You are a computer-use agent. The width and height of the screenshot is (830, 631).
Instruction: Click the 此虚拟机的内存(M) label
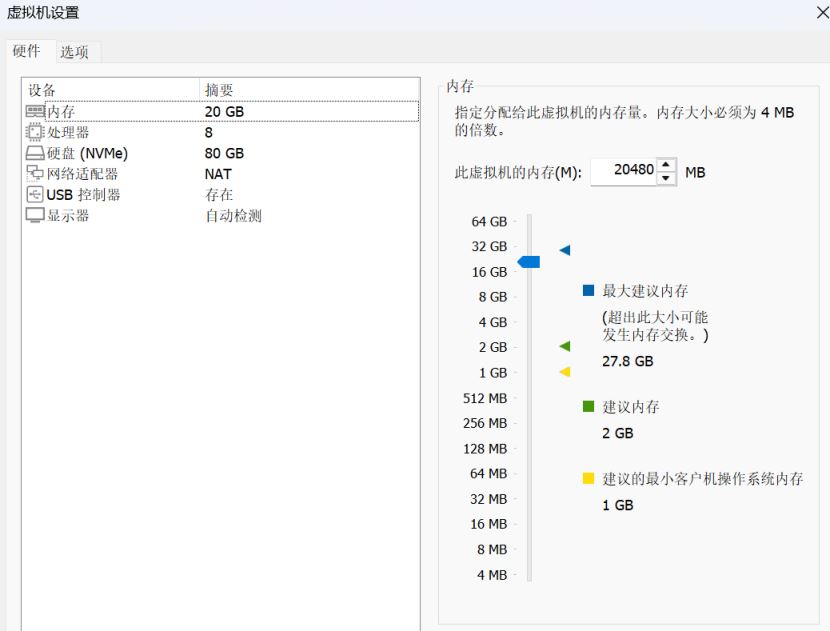coord(518,173)
